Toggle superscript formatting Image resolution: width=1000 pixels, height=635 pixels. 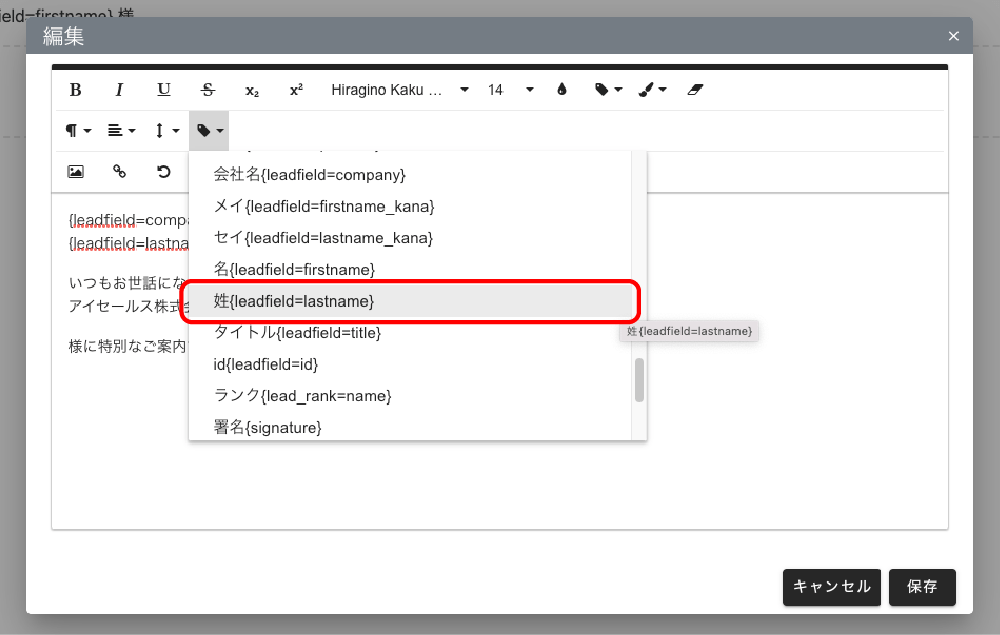click(296, 90)
